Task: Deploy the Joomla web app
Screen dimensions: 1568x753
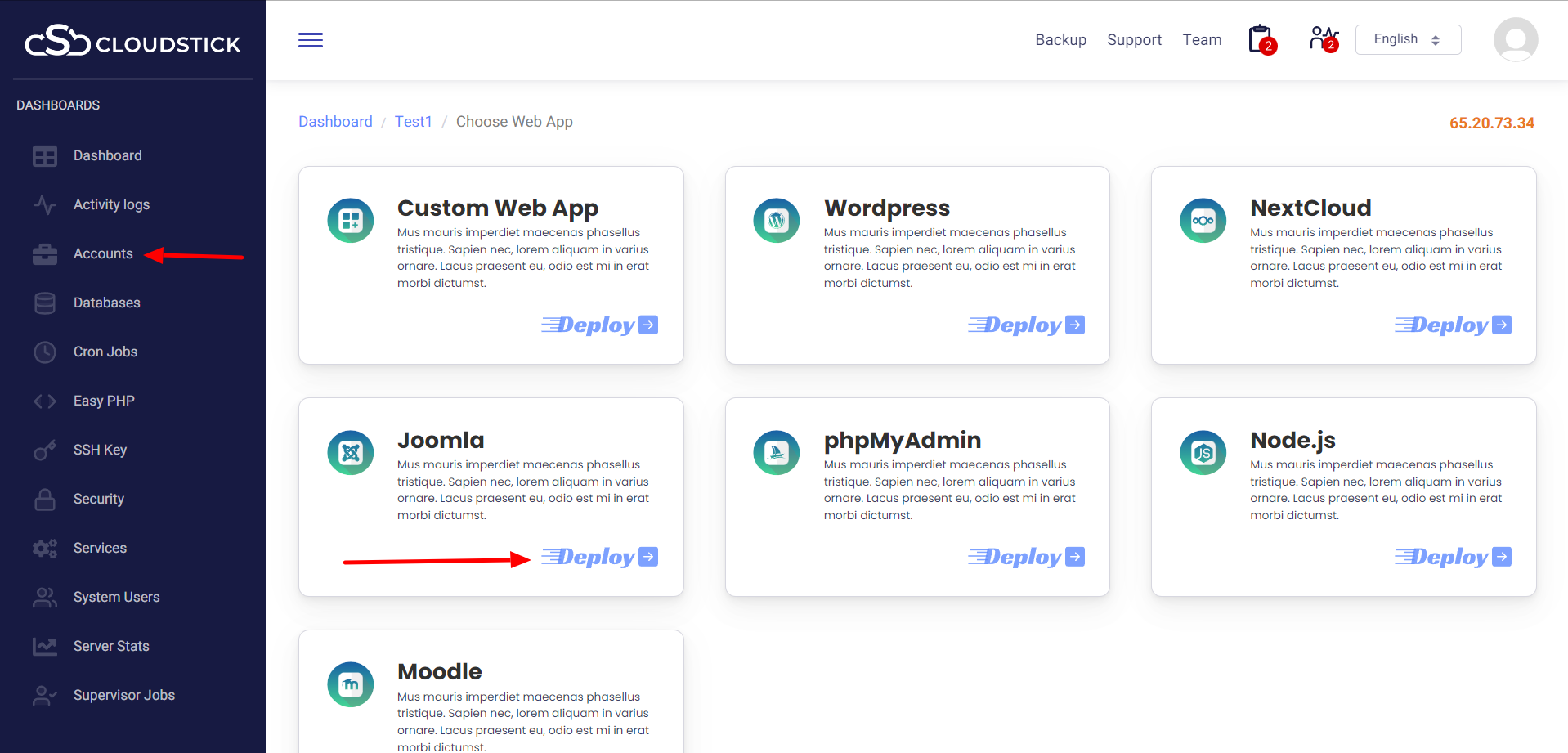Action: pyautogui.click(x=599, y=557)
